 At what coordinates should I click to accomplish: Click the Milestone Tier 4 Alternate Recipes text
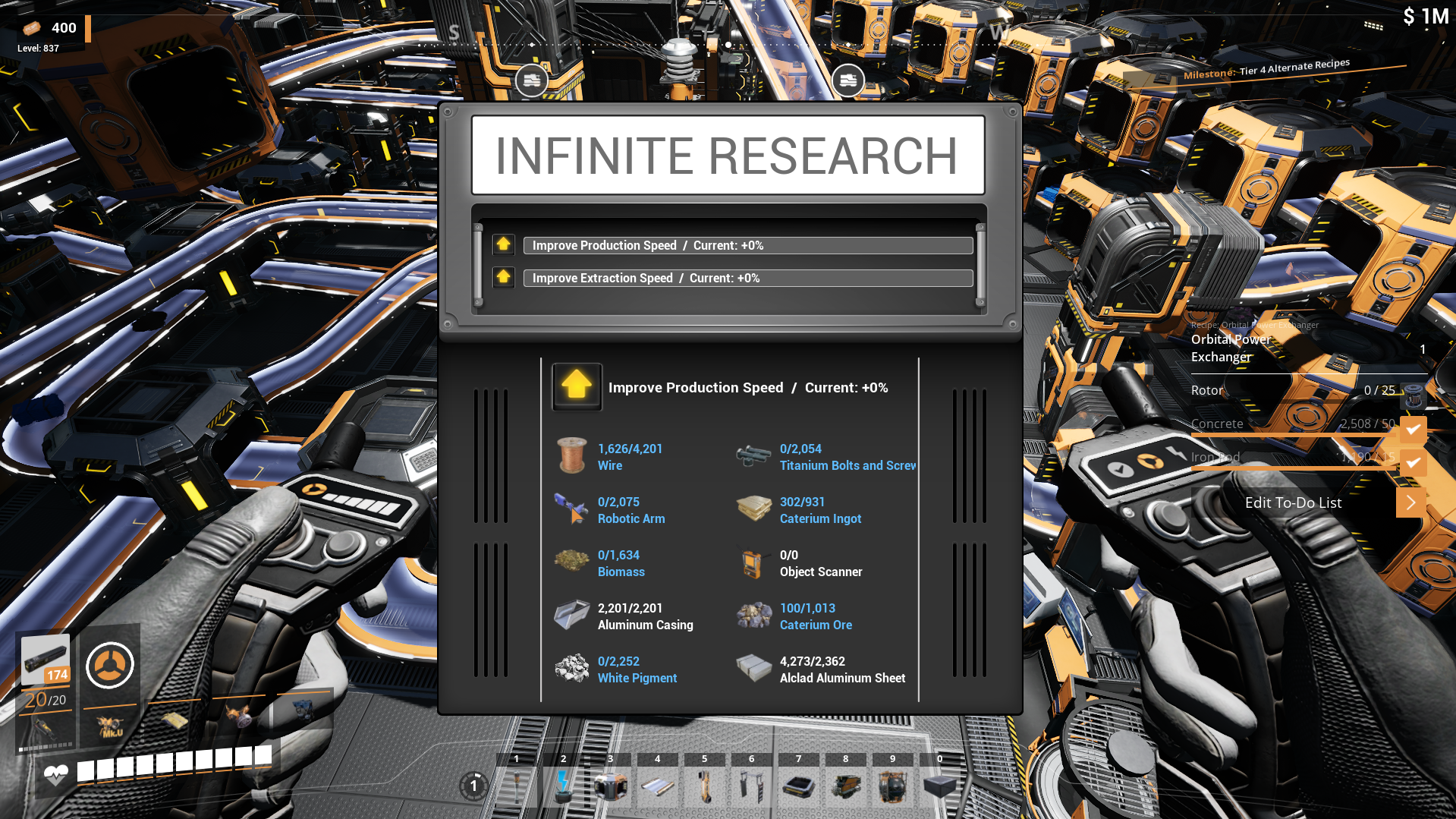1266,69
